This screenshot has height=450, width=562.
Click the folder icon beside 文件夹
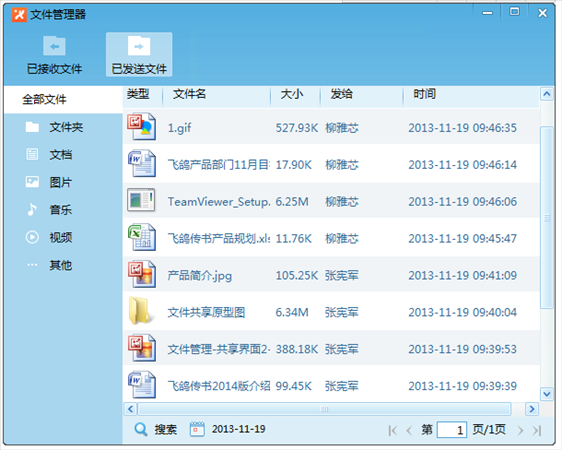(x=32, y=127)
